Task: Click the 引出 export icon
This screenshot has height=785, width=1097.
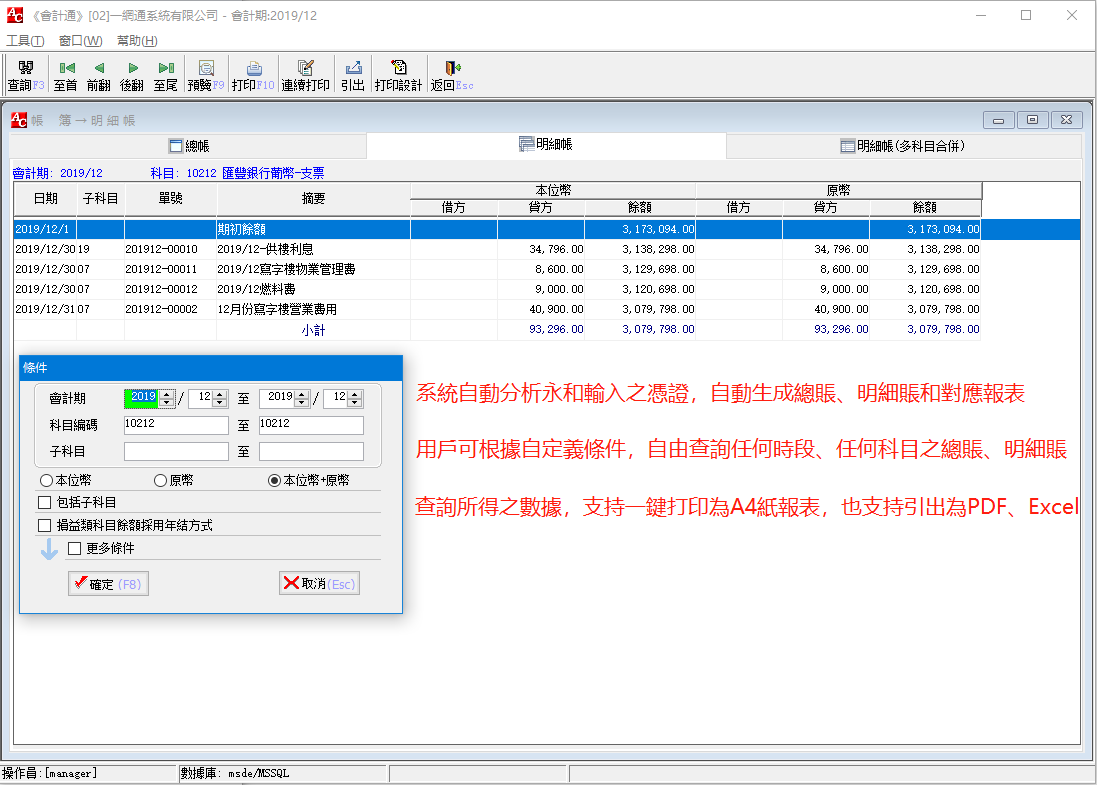Action: [352, 73]
